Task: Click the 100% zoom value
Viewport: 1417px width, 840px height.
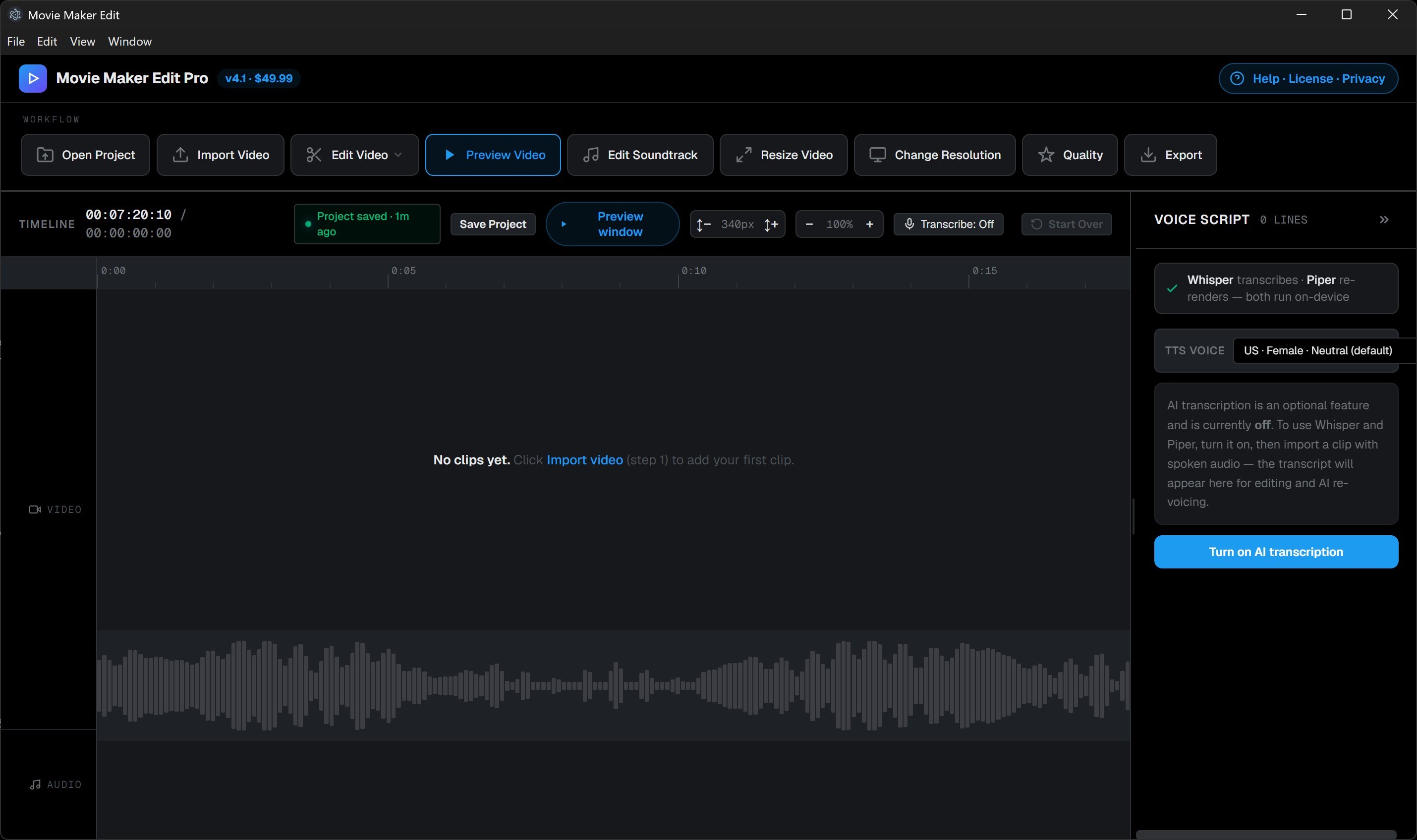Action: click(839, 224)
